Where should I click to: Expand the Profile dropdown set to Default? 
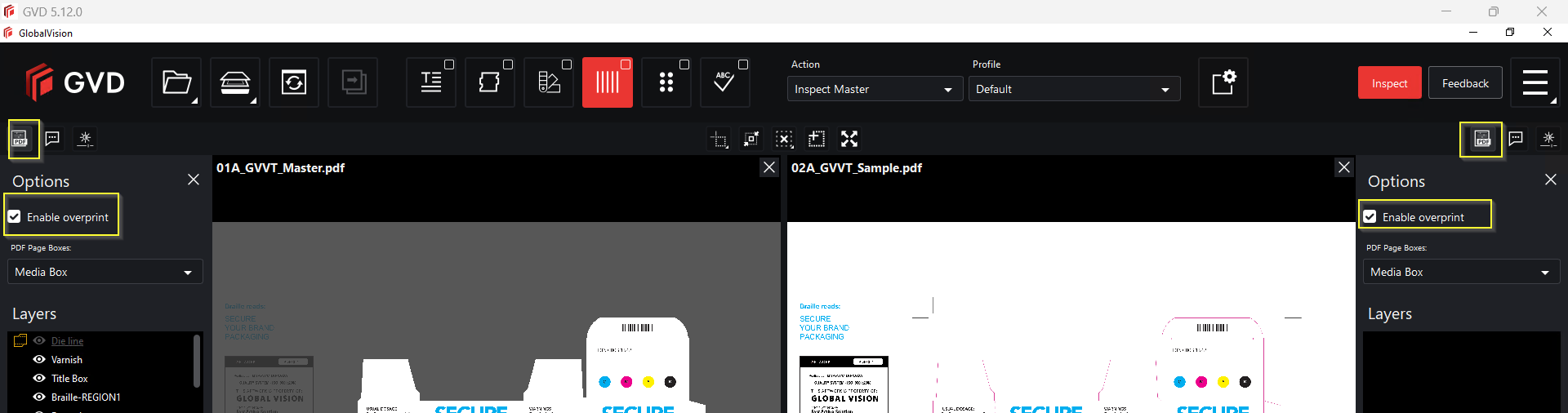click(1073, 89)
